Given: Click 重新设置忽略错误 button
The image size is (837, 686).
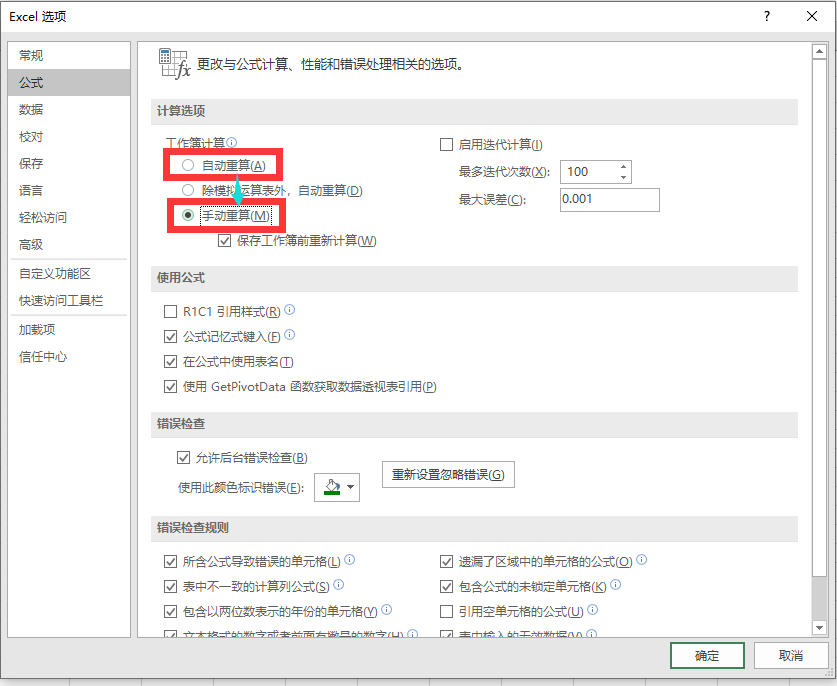Looking at the screenshot, I should pyautogui.click(x=448, y=475).
